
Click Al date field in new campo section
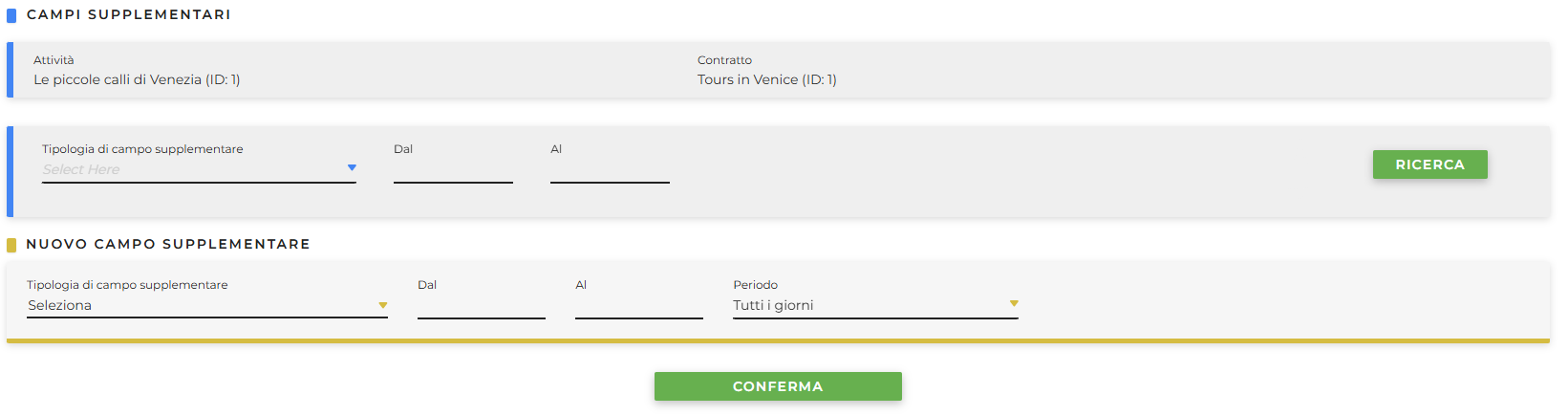638,306
